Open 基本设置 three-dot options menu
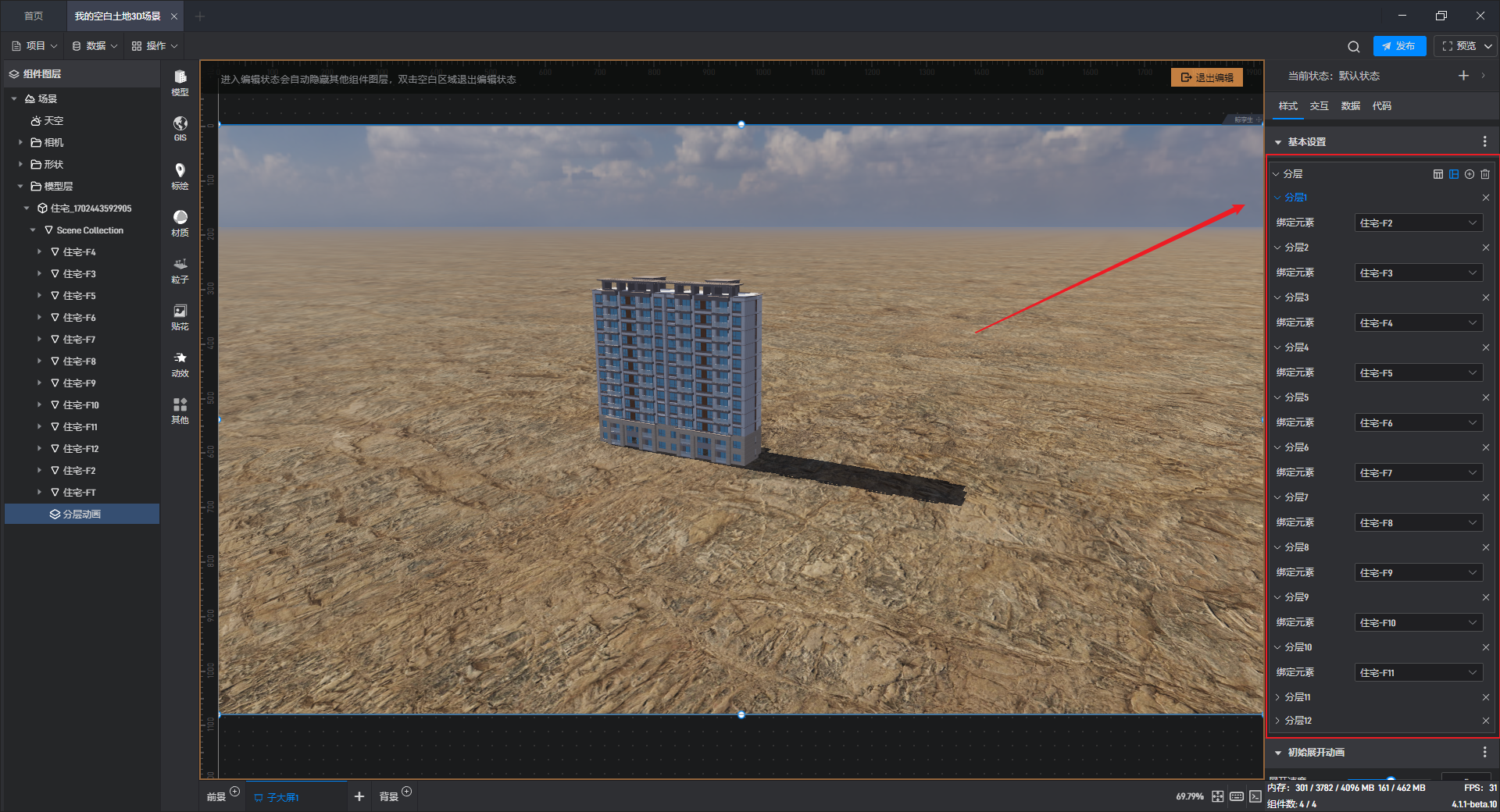This screenshot has width=1500, height=812. coord(1484,142)
